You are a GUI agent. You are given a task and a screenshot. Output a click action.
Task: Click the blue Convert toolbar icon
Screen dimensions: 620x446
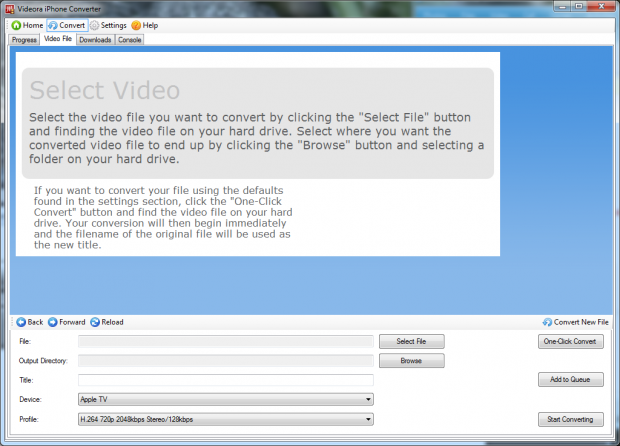point(53,25)
